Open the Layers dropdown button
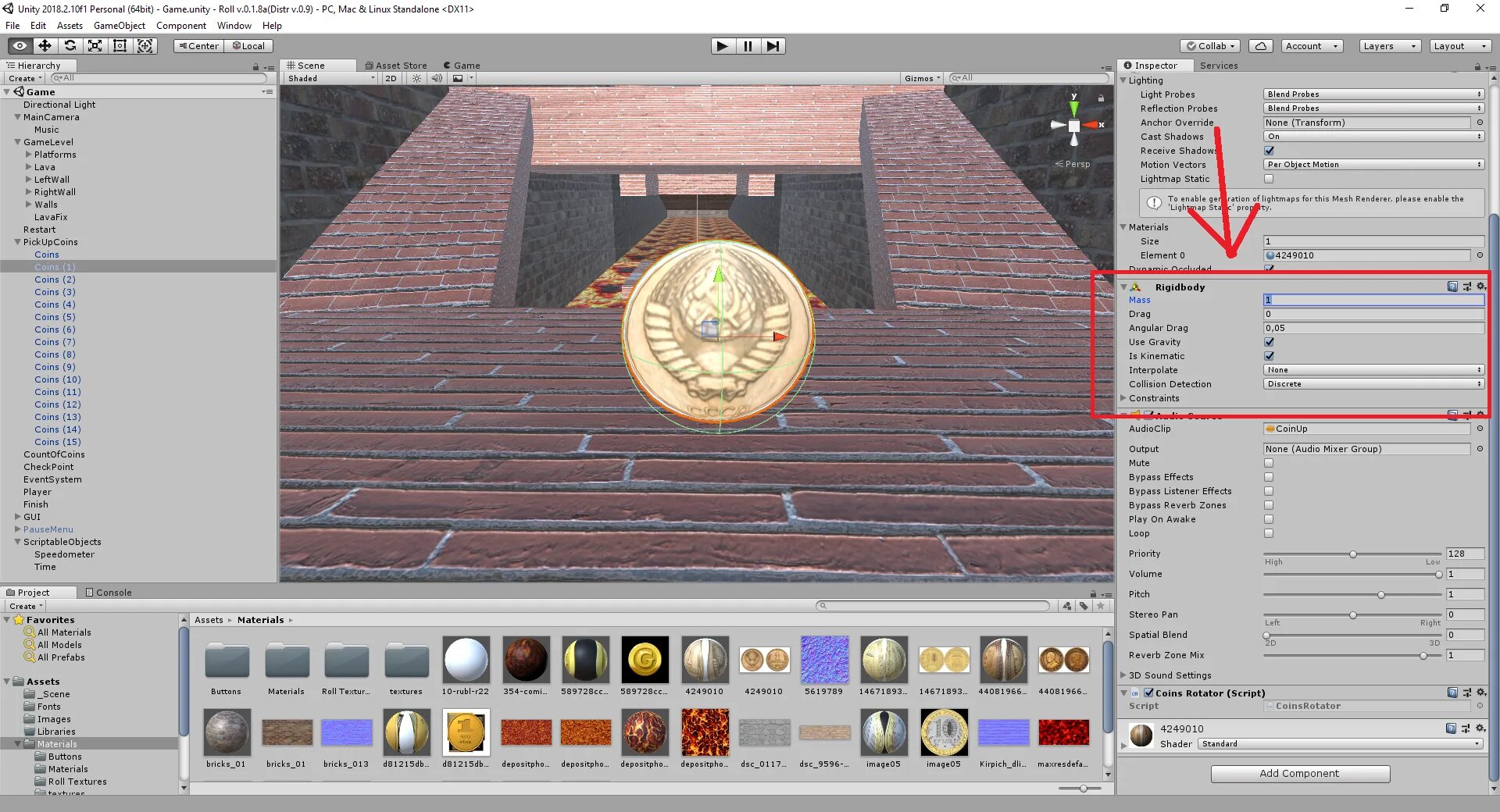Screen dimensions: 1500x812 [x=1389, y=46]
